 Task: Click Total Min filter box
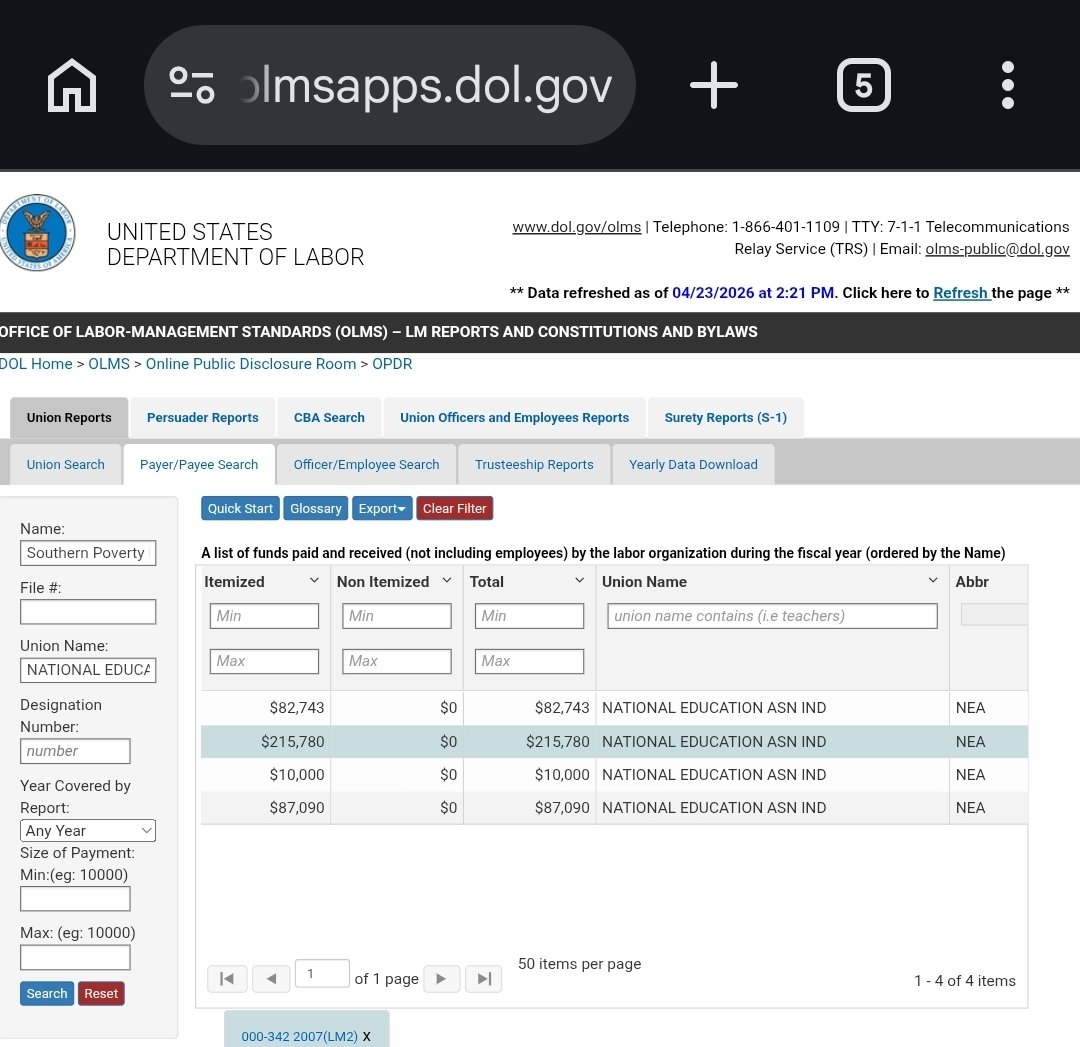point(530,616)
